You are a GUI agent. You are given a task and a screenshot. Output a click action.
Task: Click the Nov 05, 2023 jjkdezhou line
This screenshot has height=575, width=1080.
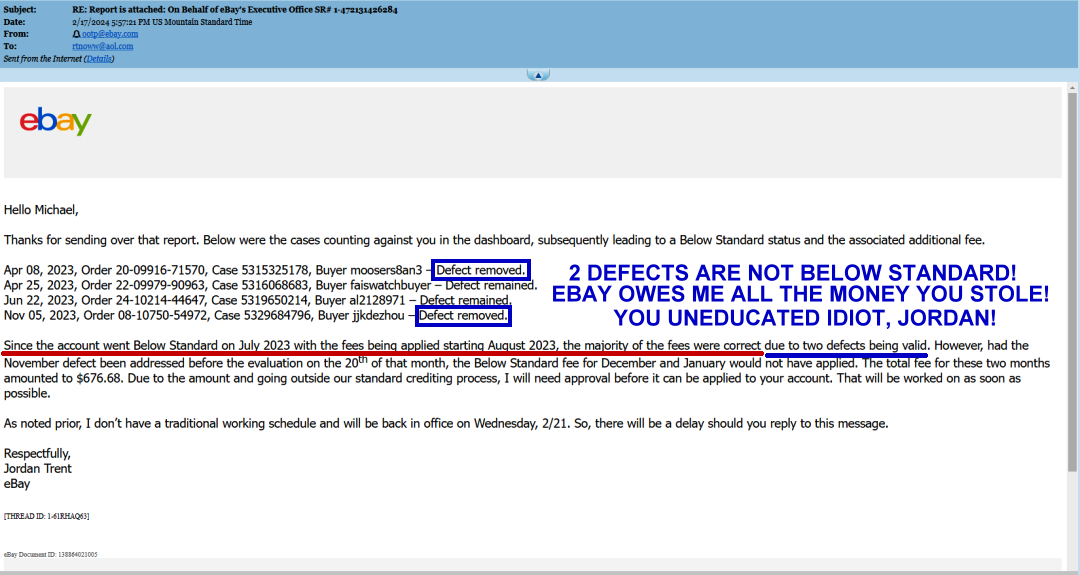(x=256, y=315)
